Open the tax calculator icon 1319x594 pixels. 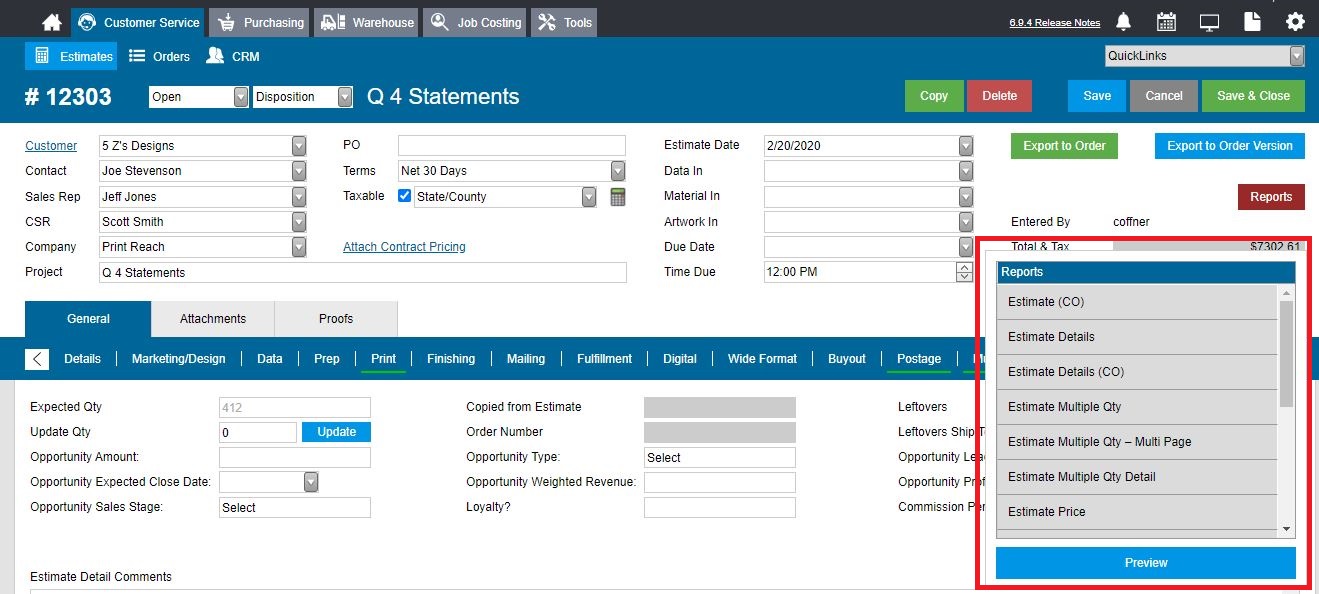618,197
